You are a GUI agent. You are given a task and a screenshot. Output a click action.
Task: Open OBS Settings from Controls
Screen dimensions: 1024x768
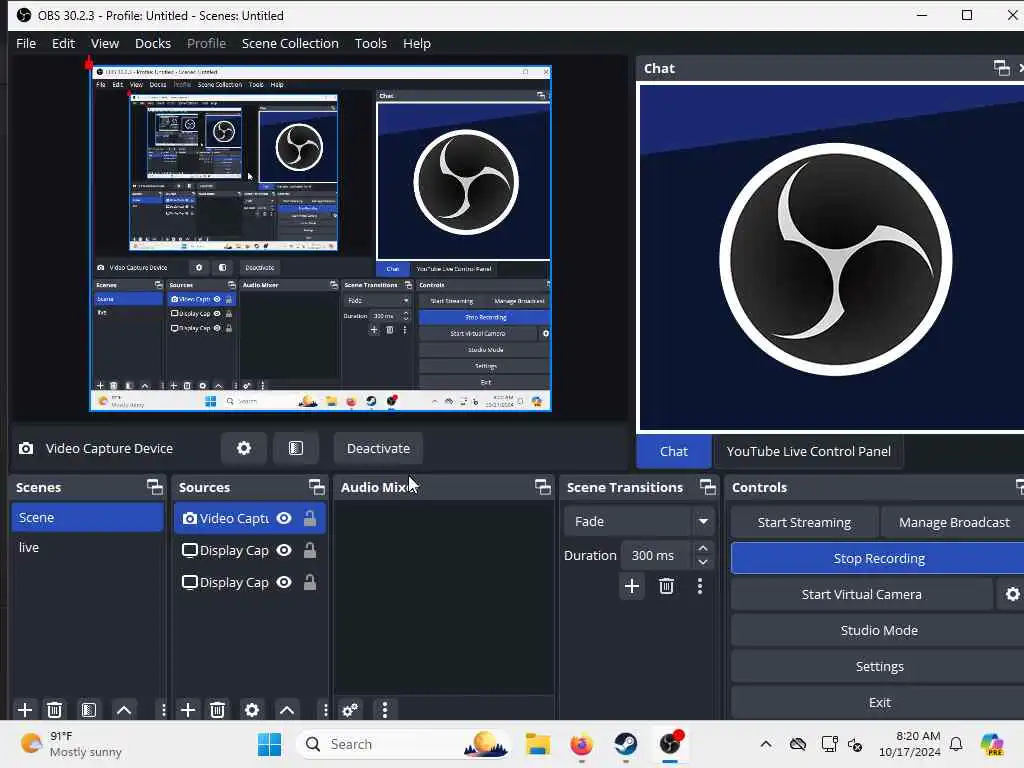[878, 666]
